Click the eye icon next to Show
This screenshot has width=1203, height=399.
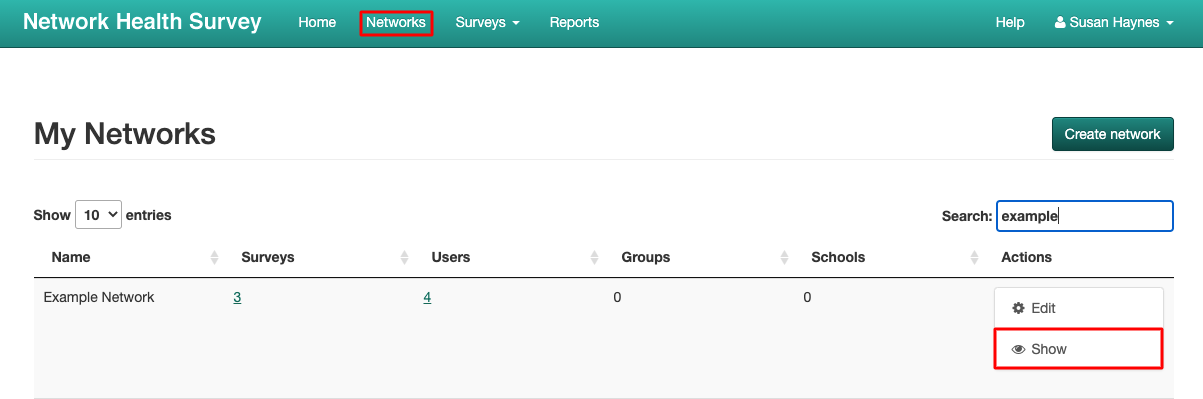1019,350
